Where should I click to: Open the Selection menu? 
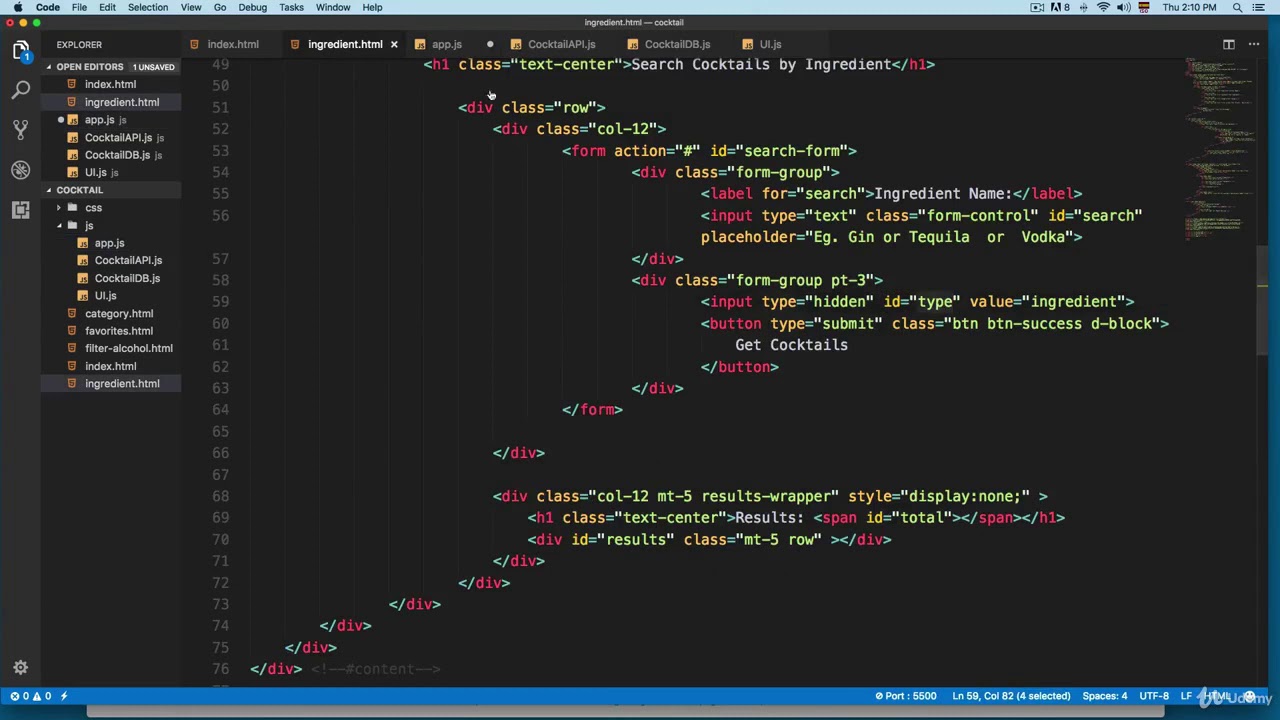[148, 7]
